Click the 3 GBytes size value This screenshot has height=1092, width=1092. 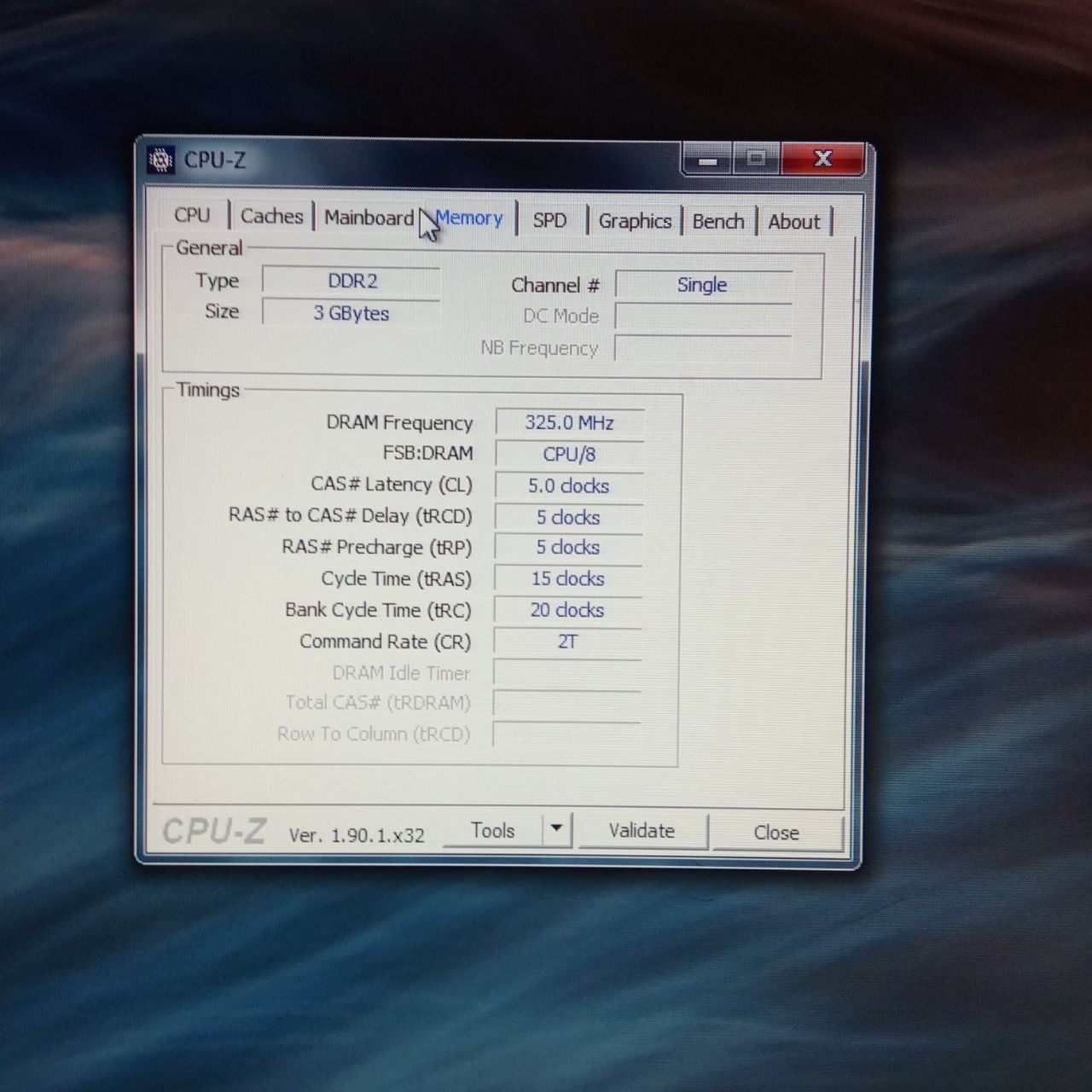pyautogui.click(x=351, y=313)
